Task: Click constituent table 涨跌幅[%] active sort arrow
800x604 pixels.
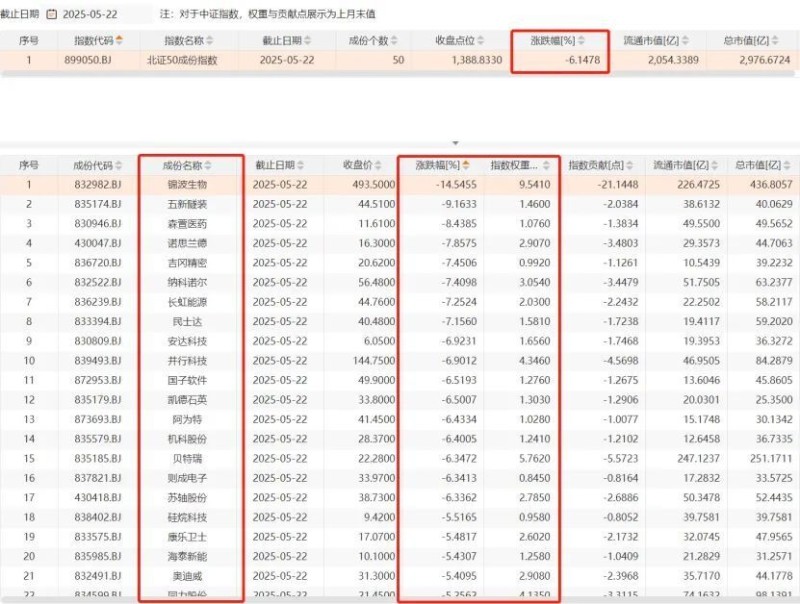Action: [465, 165]
